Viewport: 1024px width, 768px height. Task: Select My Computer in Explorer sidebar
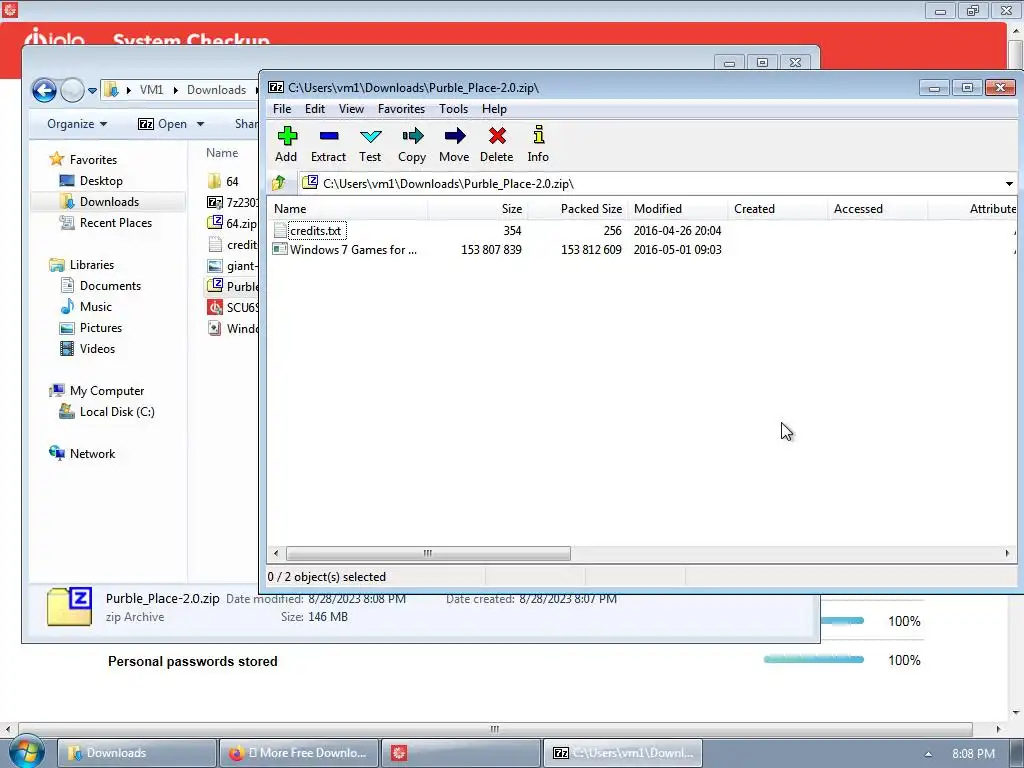(x=97, y=391)
